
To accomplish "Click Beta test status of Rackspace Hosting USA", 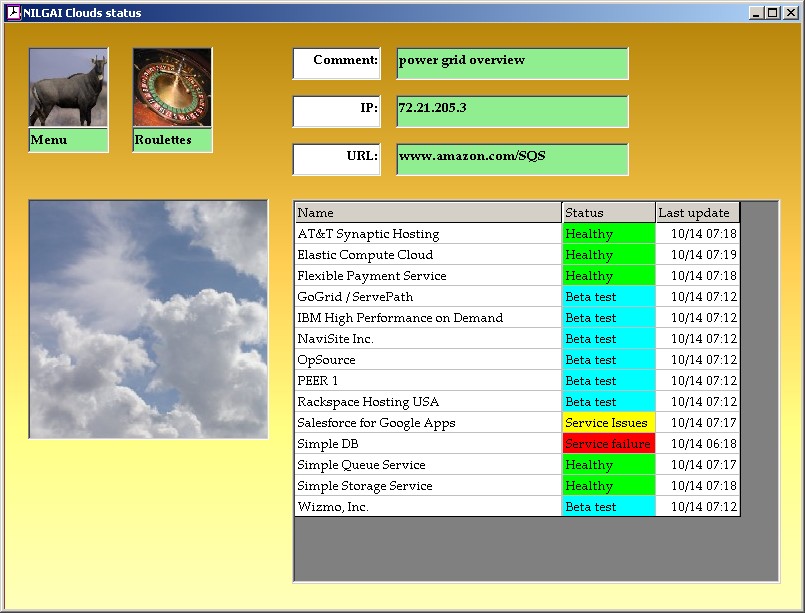I will tap(609, 402).
